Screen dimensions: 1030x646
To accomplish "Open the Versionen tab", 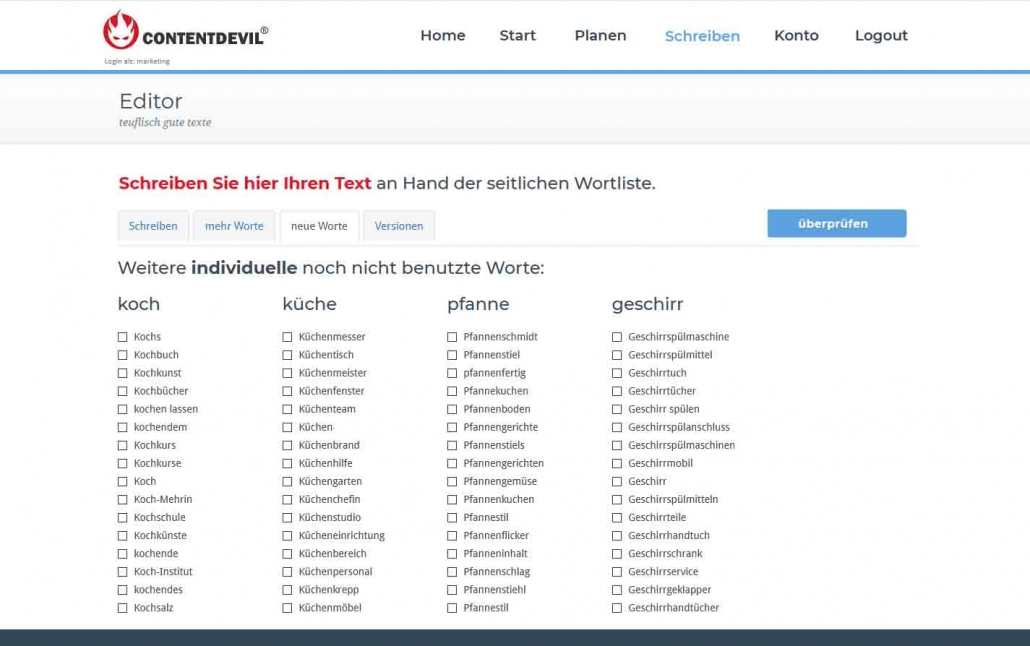I will point(399,226).
